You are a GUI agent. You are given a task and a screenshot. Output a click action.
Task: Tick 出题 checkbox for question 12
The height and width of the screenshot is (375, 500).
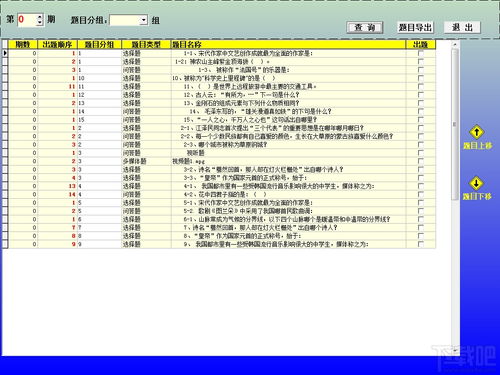click(x=421, y=95)
